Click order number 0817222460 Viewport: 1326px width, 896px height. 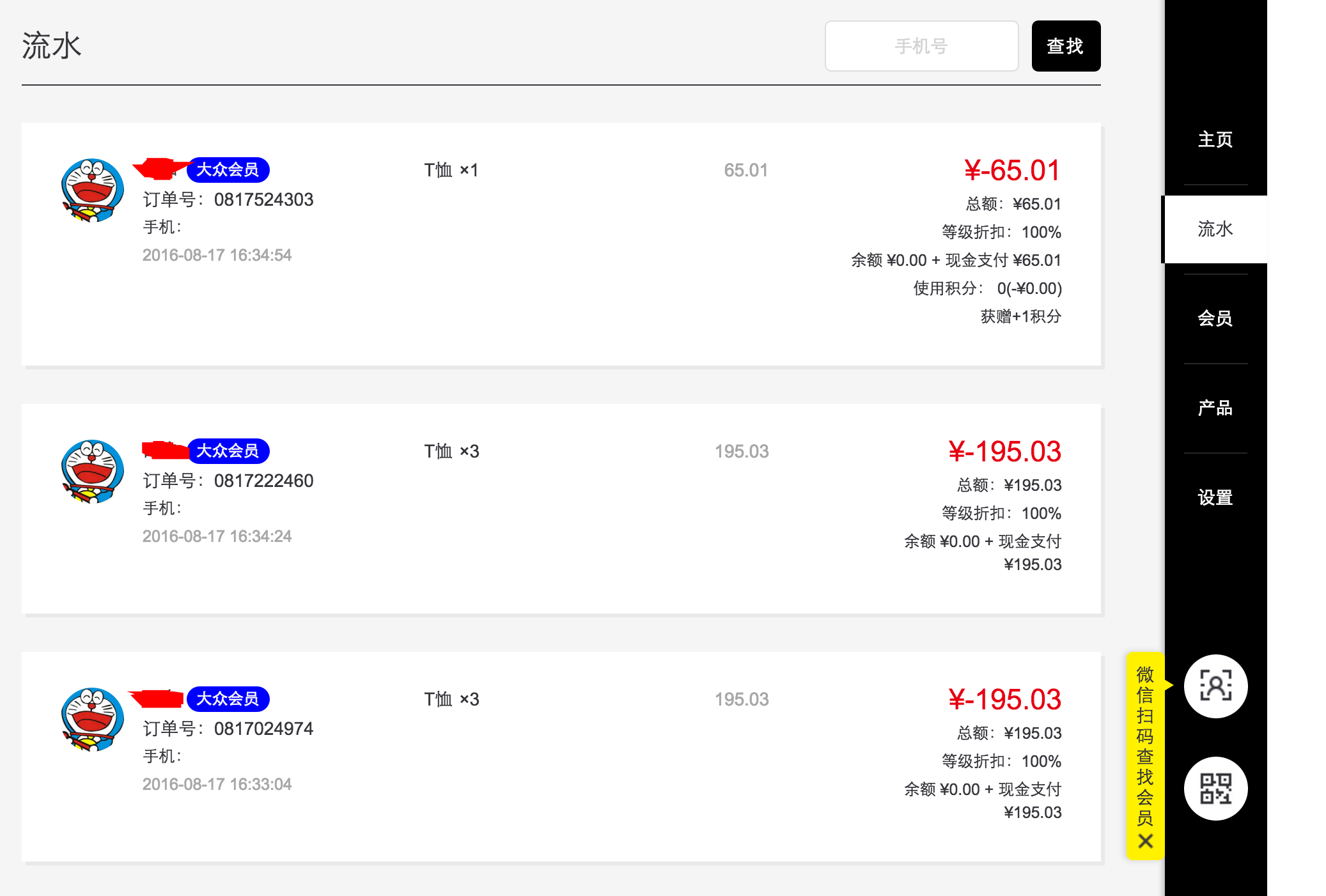tap(263, 481)
